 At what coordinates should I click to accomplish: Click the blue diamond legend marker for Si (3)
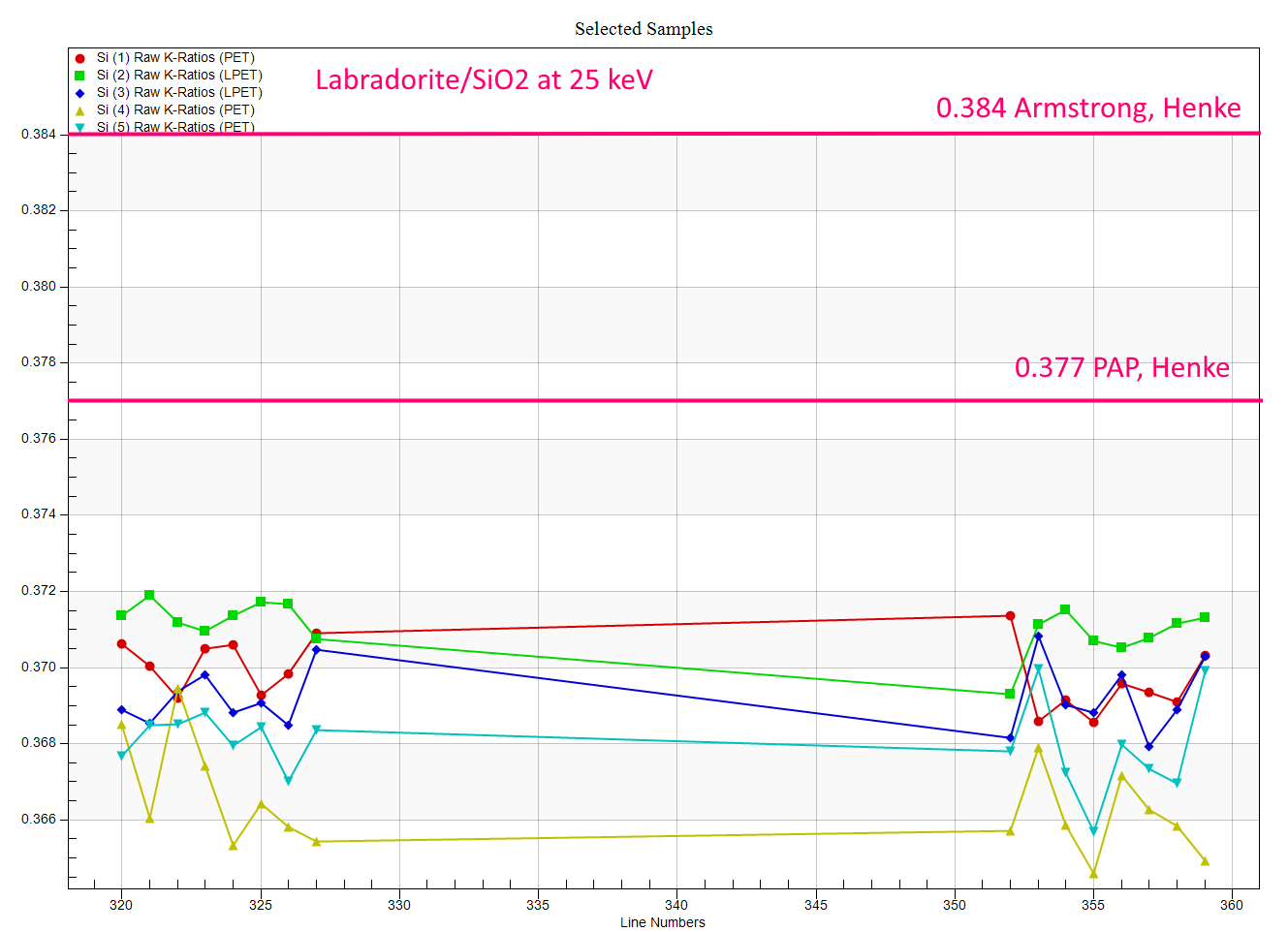79,93
